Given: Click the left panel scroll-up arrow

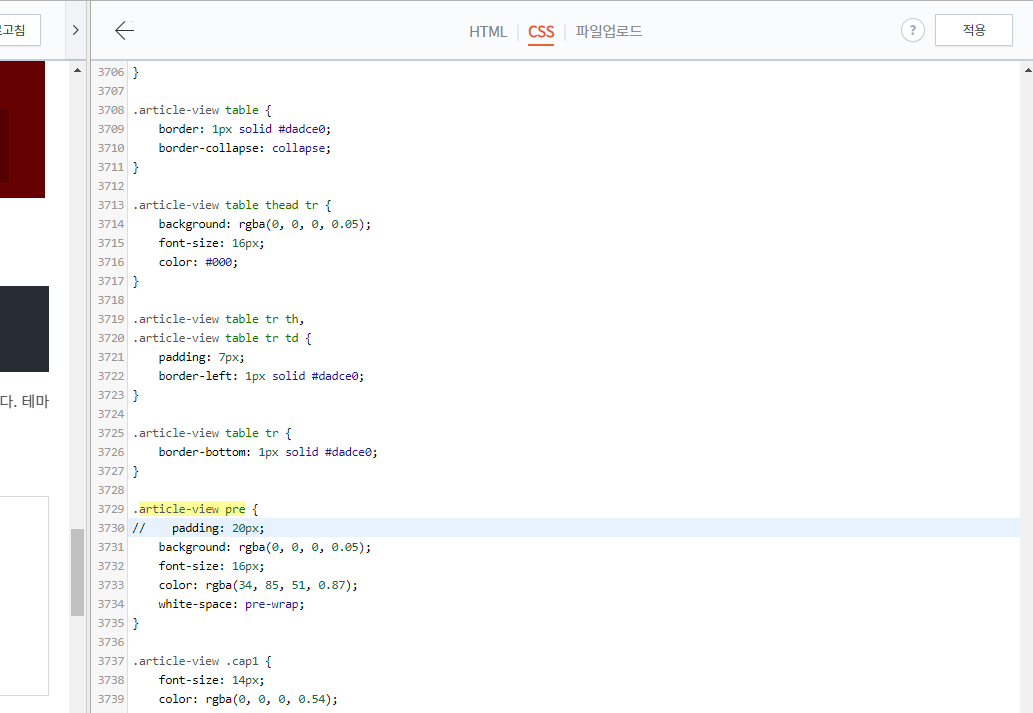Looking at the screenshot, I should click(78, 71).
